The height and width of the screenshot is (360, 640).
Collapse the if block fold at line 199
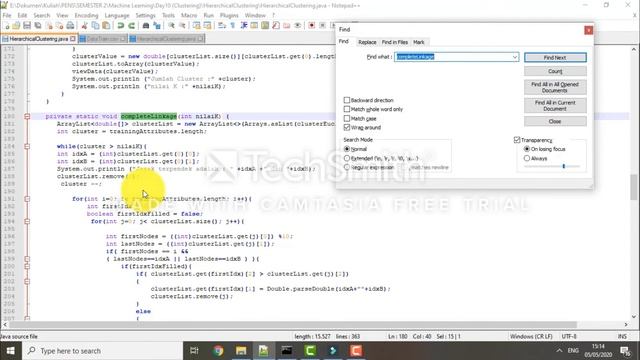point(27,259)
